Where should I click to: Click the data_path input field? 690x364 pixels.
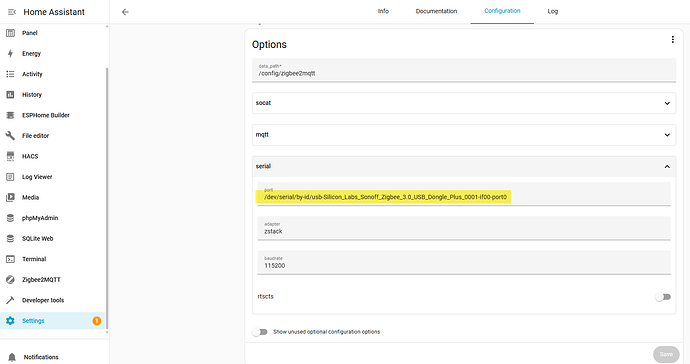(464, 70)
